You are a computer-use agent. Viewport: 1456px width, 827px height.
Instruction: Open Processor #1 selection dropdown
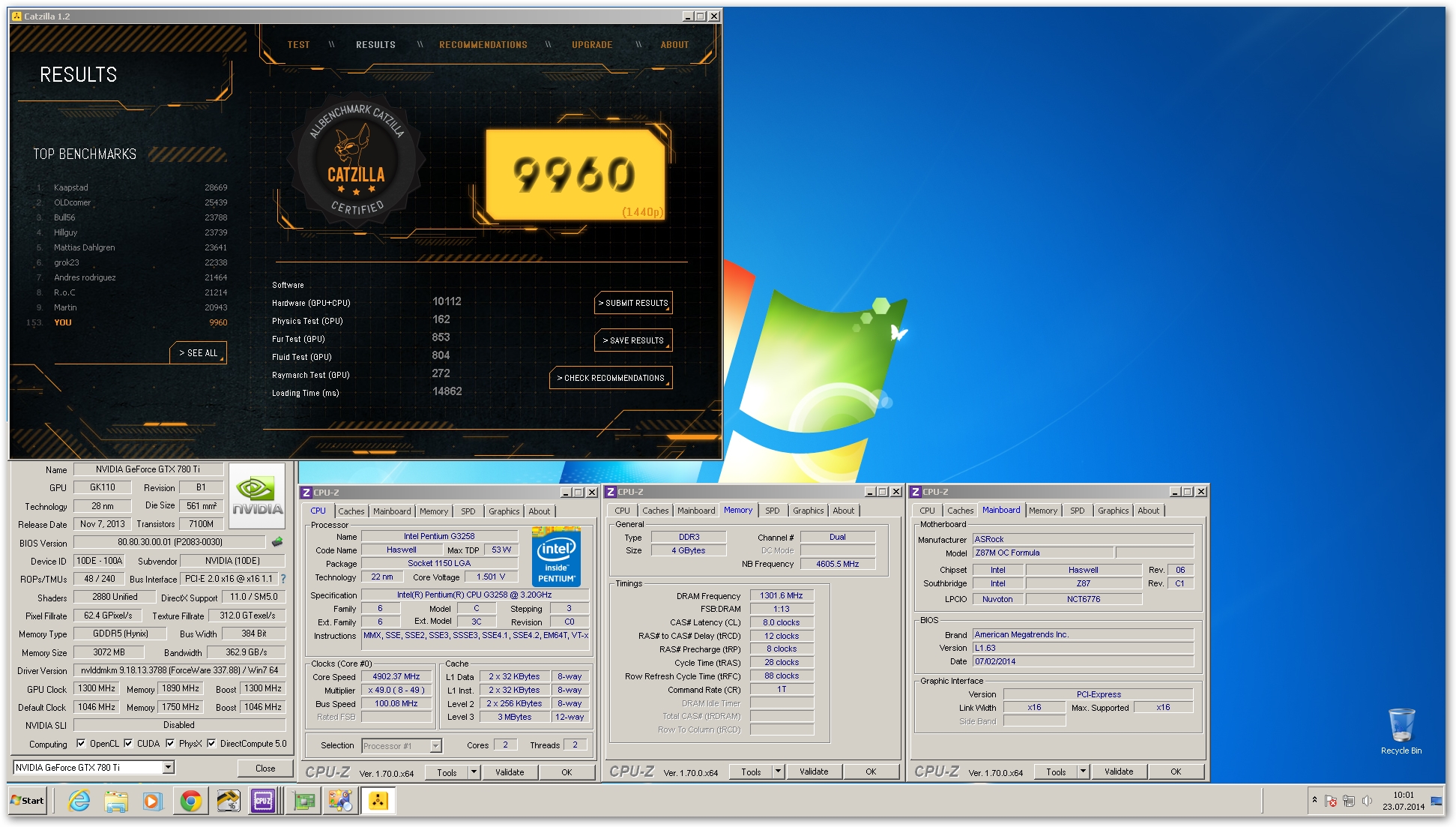point(435,746)
